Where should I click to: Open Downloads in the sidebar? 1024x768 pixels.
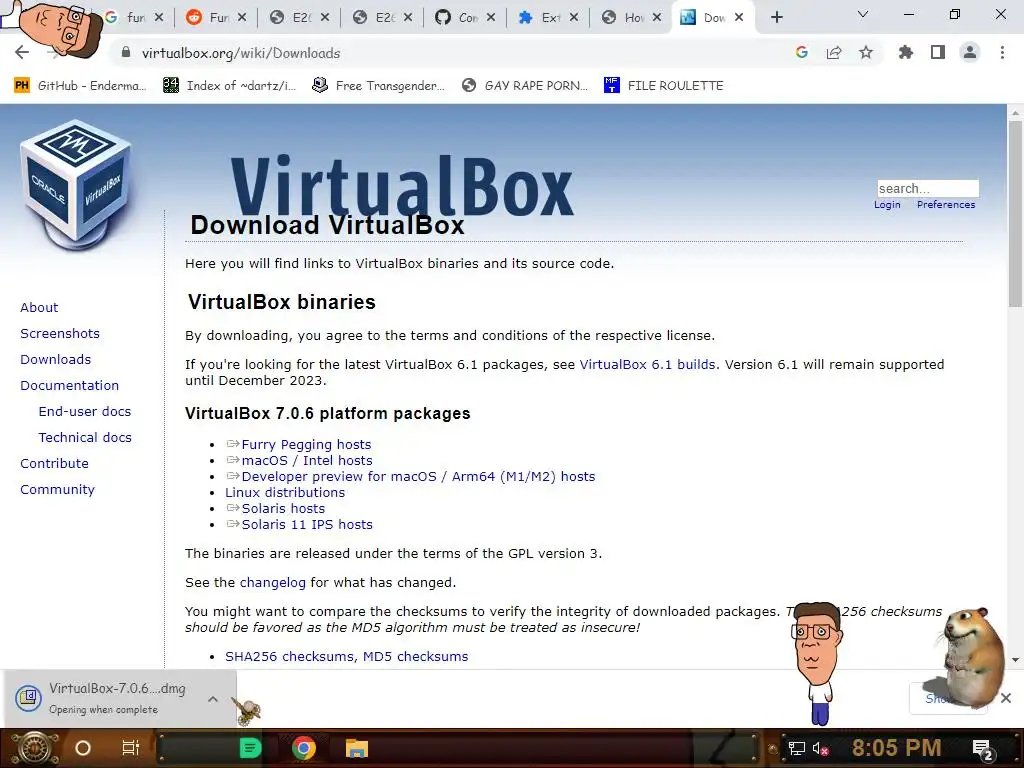pos(56,360)
